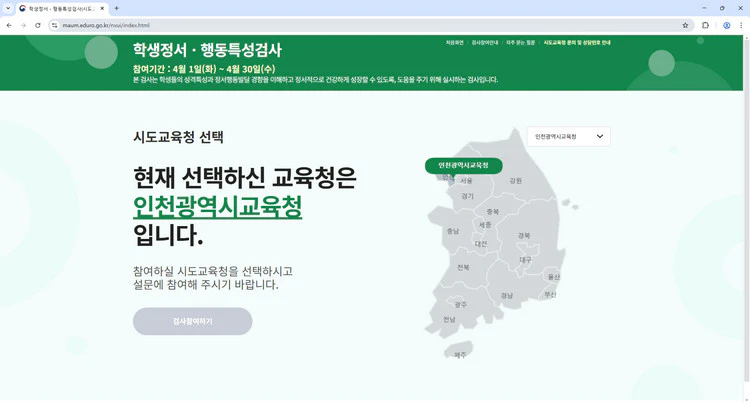Click the 처음화면 menu link
Screen dimensions: 750x403
[x=454, y=43]
